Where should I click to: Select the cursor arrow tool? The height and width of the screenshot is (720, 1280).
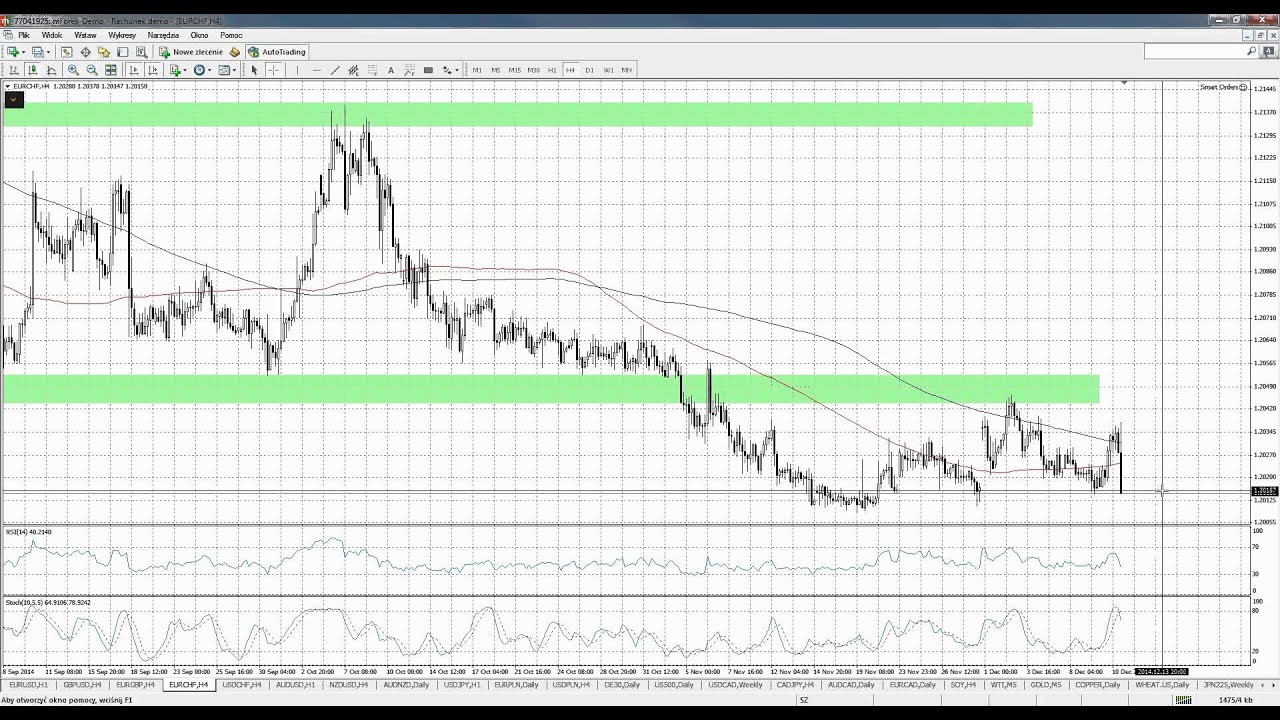[254, 70]
